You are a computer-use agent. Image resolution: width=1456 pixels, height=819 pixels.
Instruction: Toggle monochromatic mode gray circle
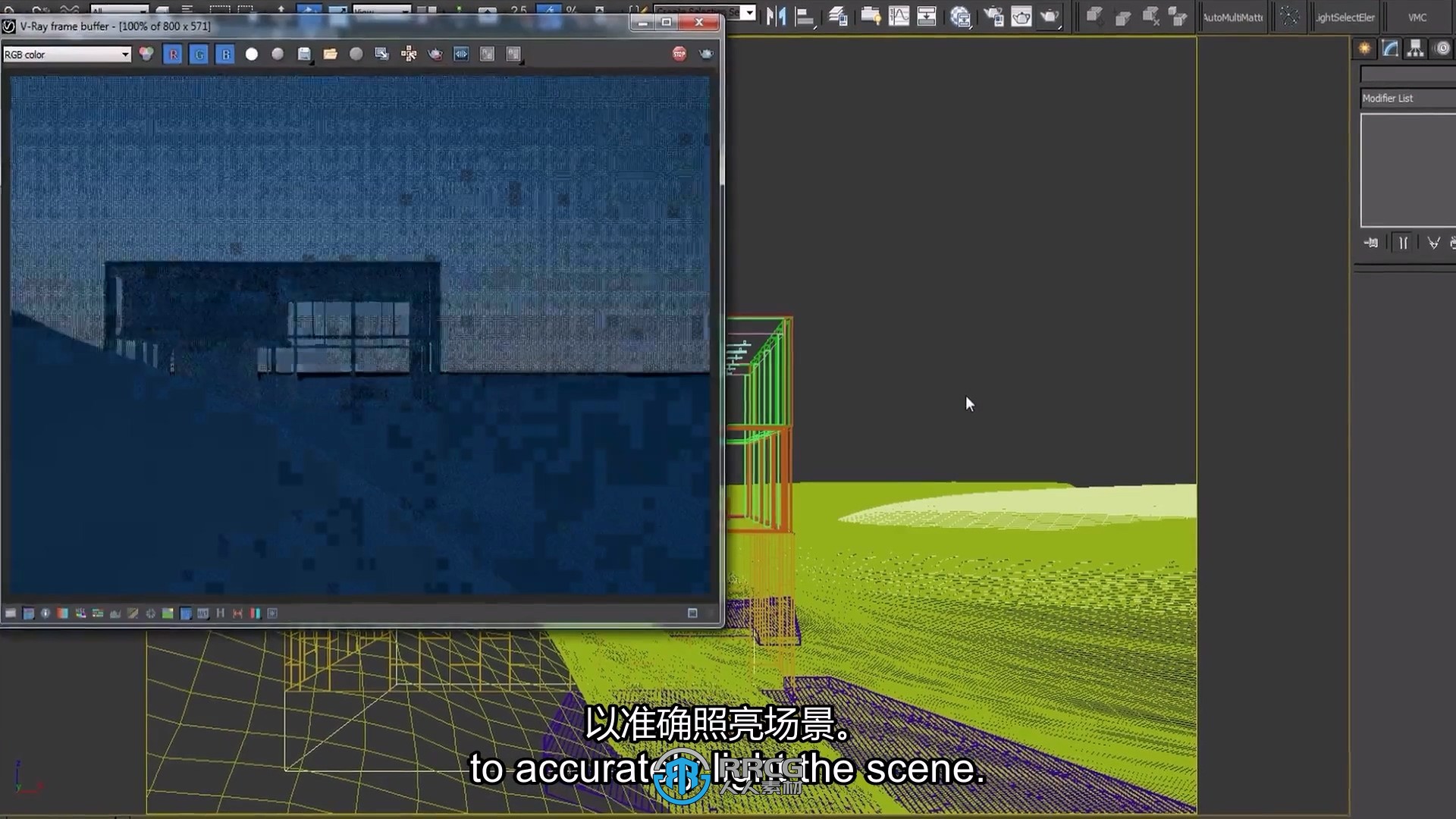(278, 54)
